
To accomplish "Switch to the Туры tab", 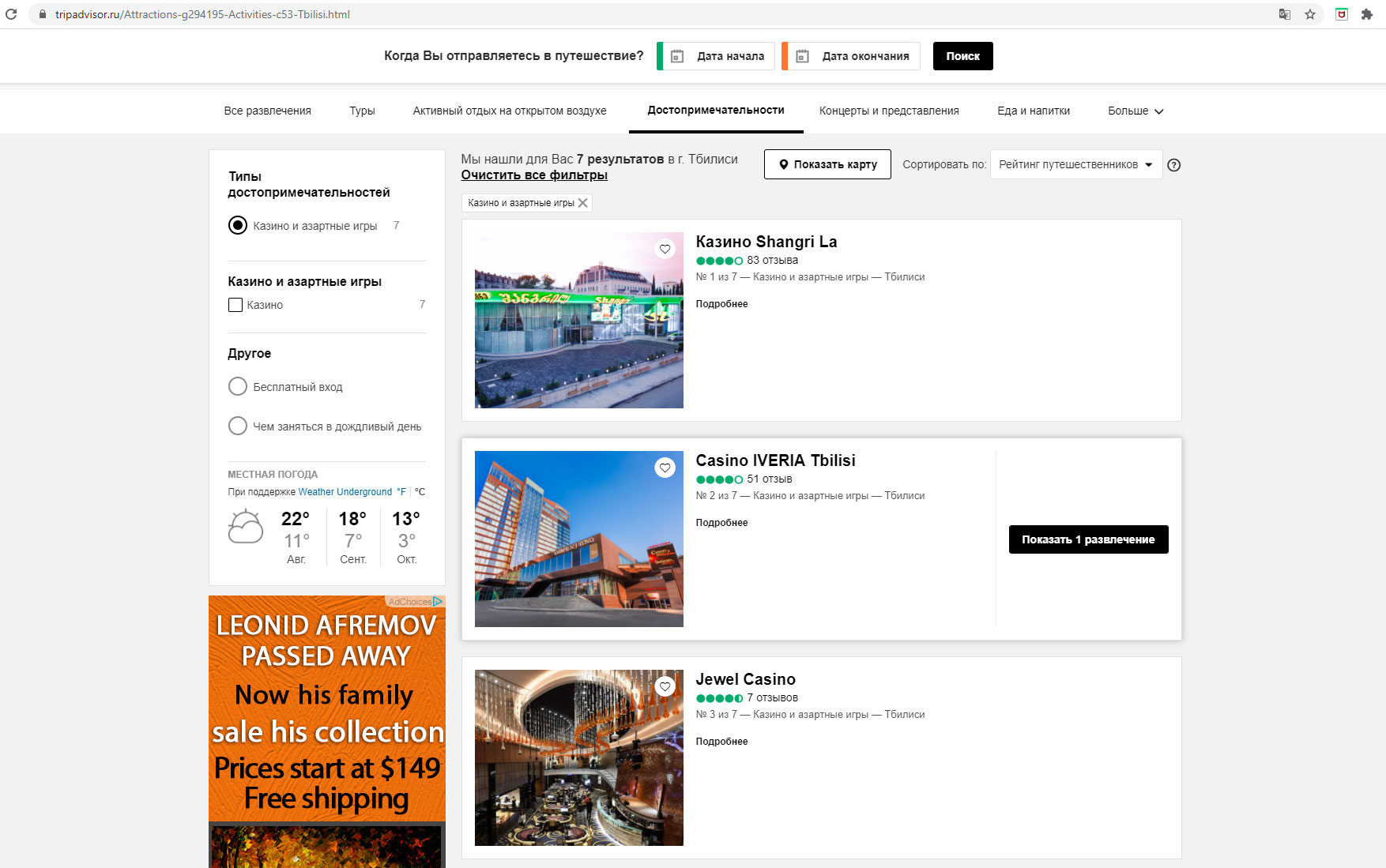I will 362,111.
